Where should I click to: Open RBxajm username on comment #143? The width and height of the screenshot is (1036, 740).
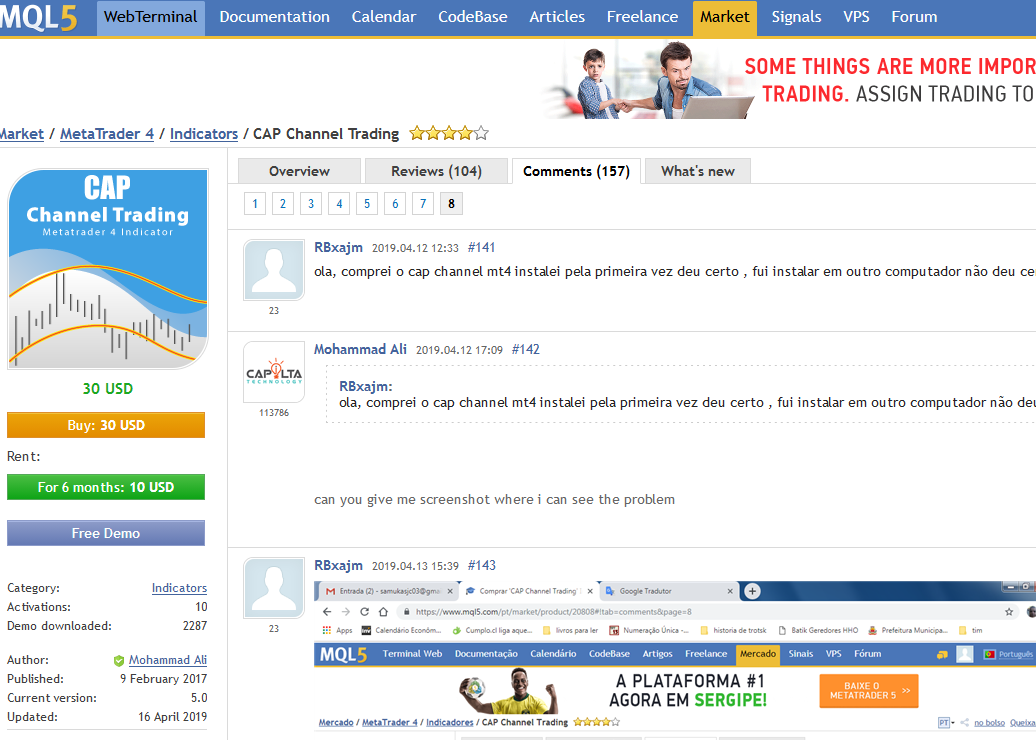click(x=338, y=565)
